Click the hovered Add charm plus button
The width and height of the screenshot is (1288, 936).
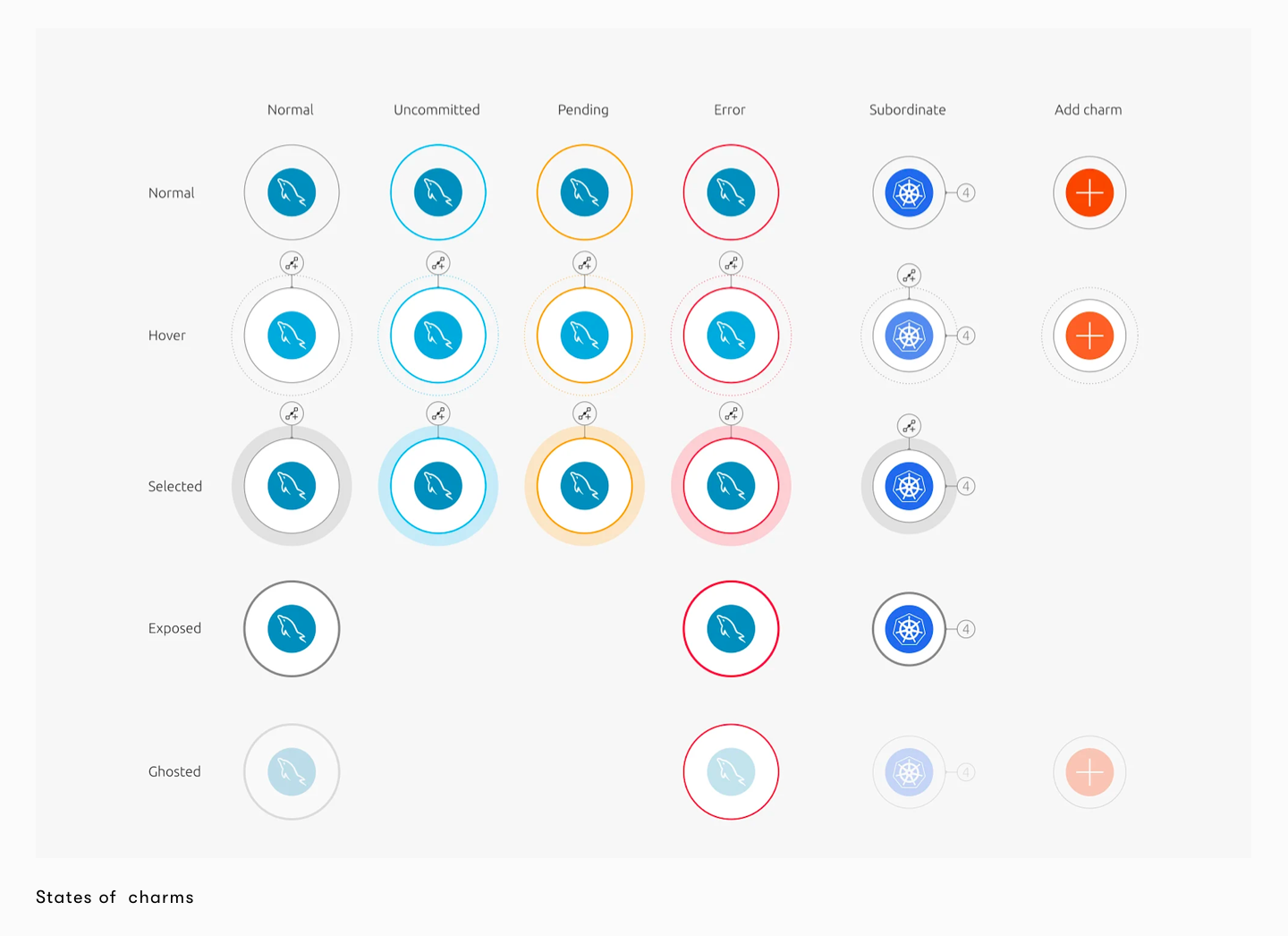[x=1089, y=336]
